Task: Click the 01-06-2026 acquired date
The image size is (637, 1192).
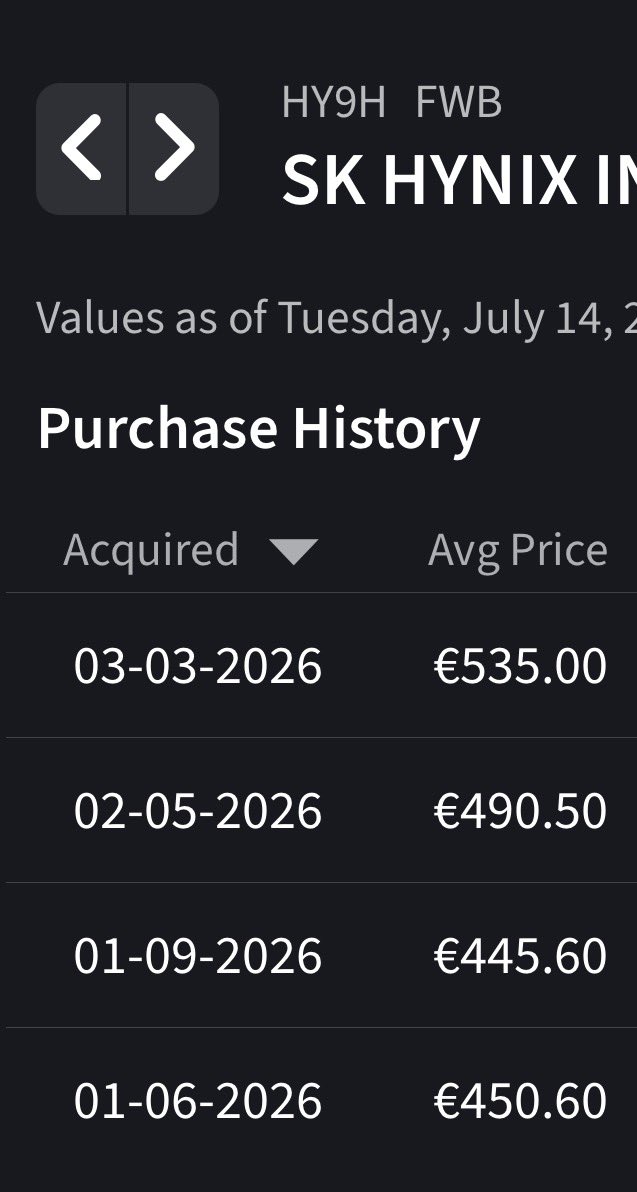Action: pyautogui.click(x=198, y=1102)
